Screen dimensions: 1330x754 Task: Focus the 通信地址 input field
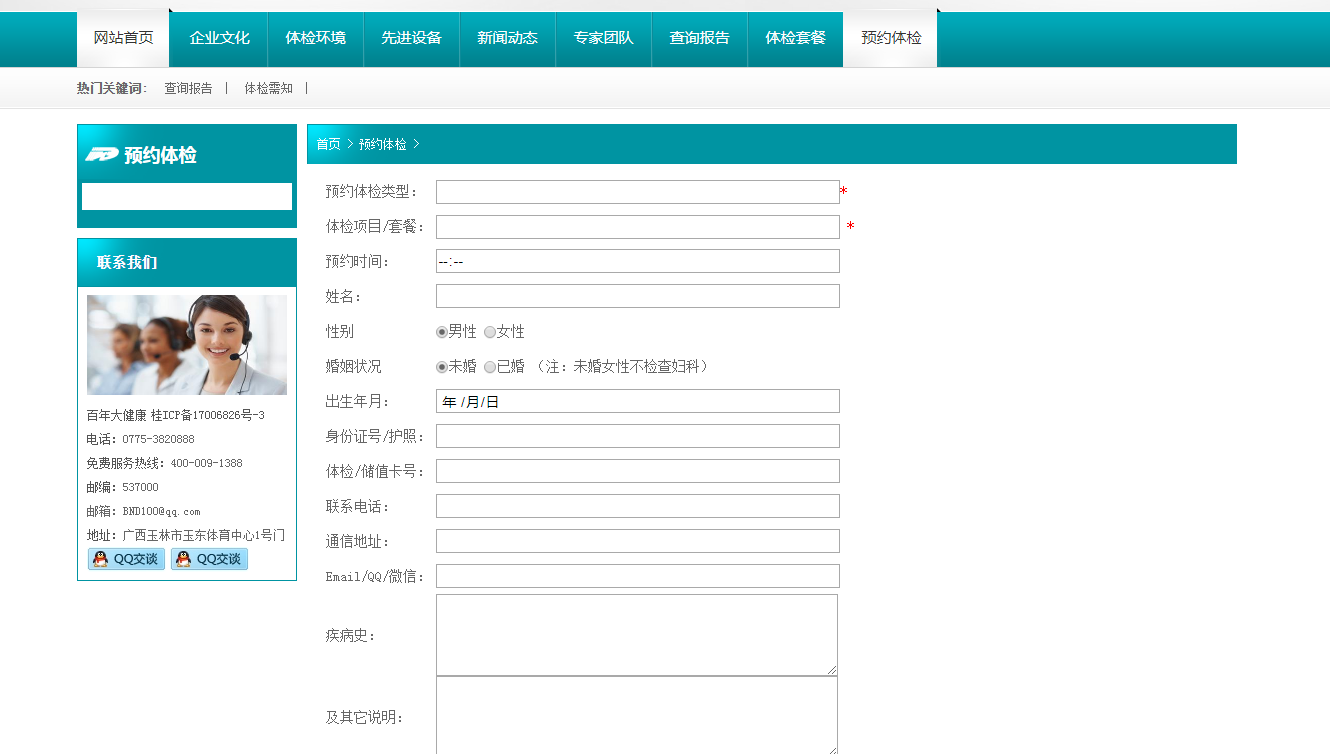(637, 541)
